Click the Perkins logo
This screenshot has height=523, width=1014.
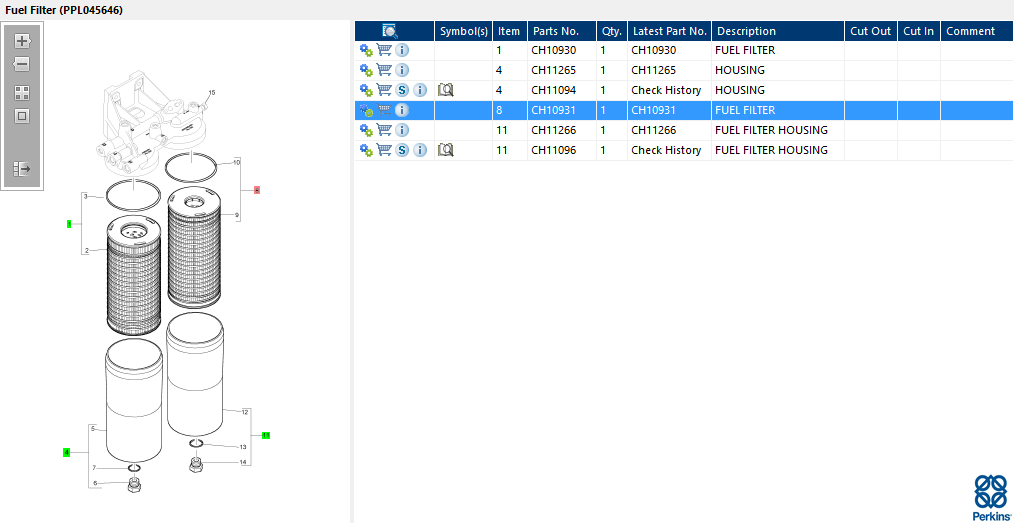pos(991,498)
